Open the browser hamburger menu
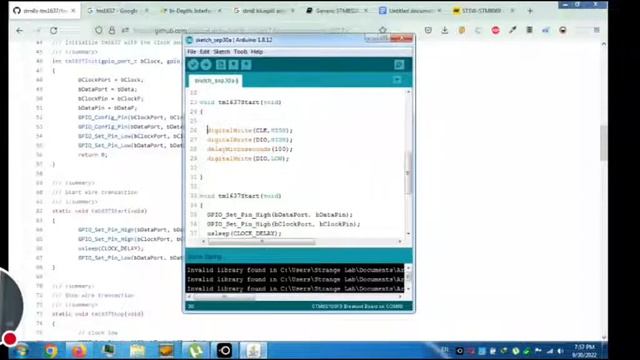Screen dimensions: 640x360 pyautogui.click(x=596, y=30)
